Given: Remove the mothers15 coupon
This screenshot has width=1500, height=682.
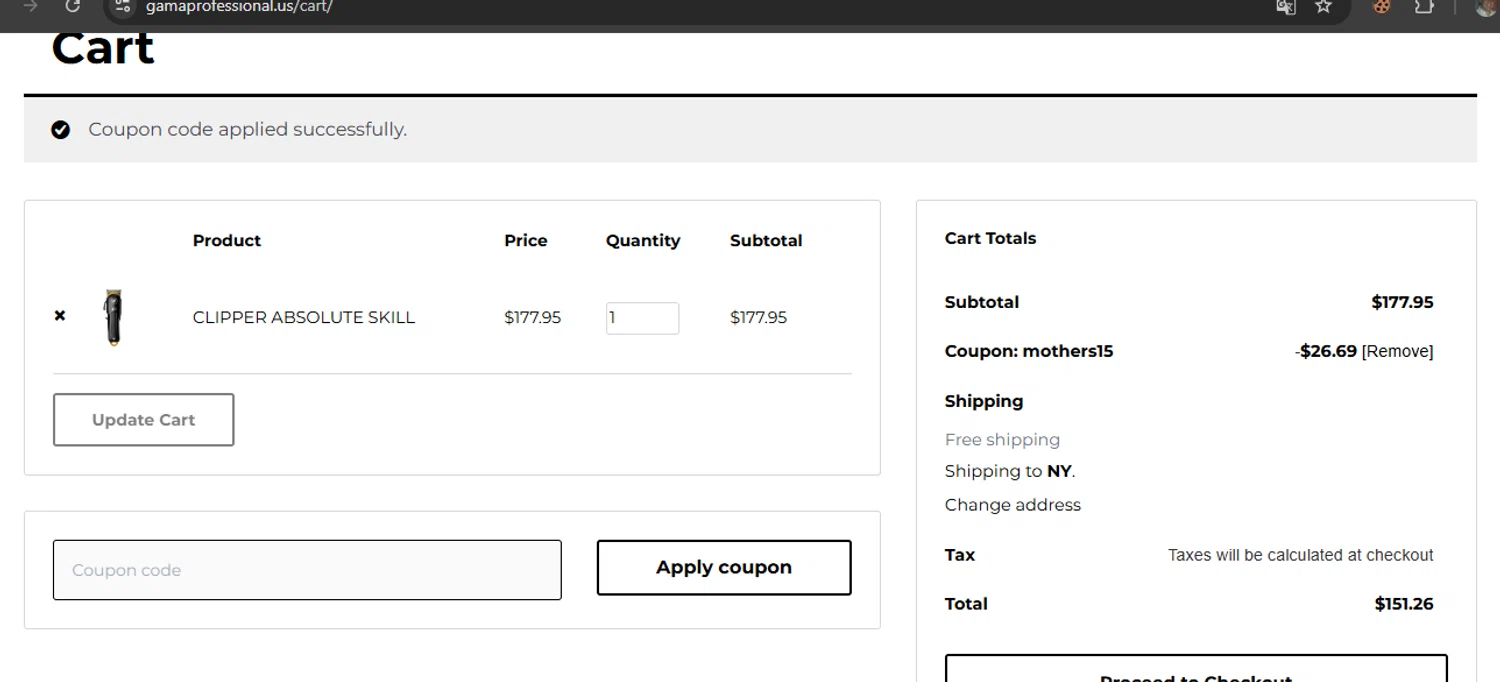Looking at the screenshot, I should [1397, 352].
